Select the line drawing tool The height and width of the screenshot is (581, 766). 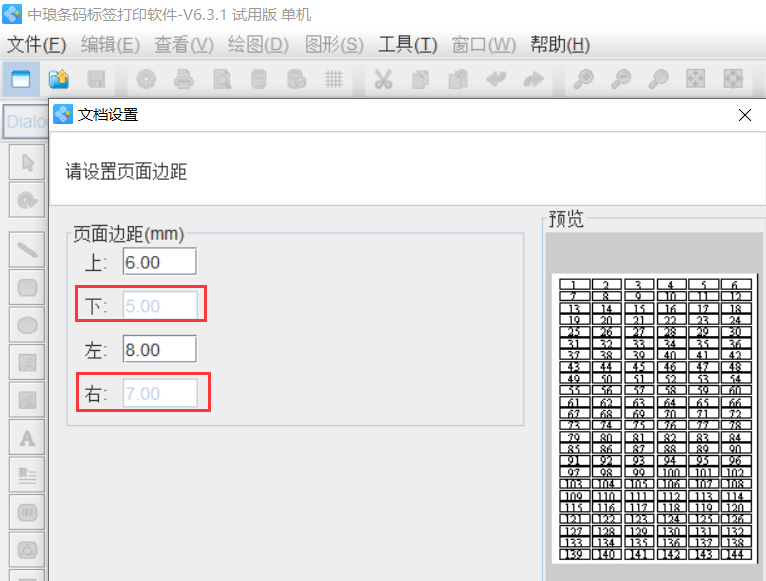[27, 250]
